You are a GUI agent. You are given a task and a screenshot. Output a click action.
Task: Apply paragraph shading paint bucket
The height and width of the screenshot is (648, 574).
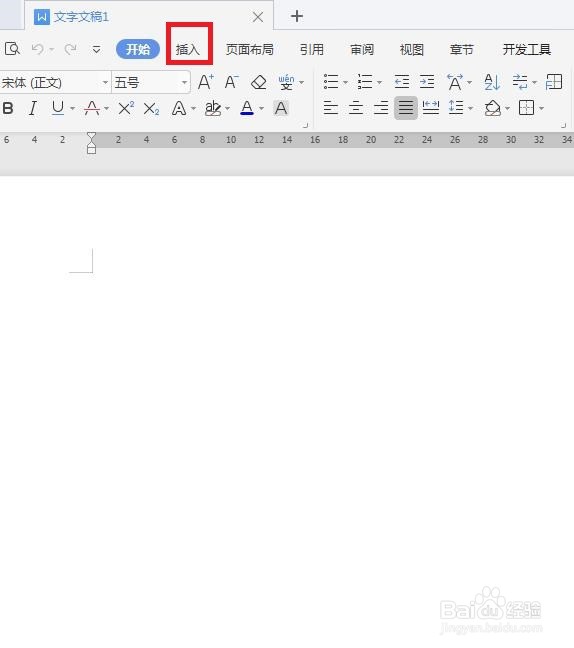point(492,108)
